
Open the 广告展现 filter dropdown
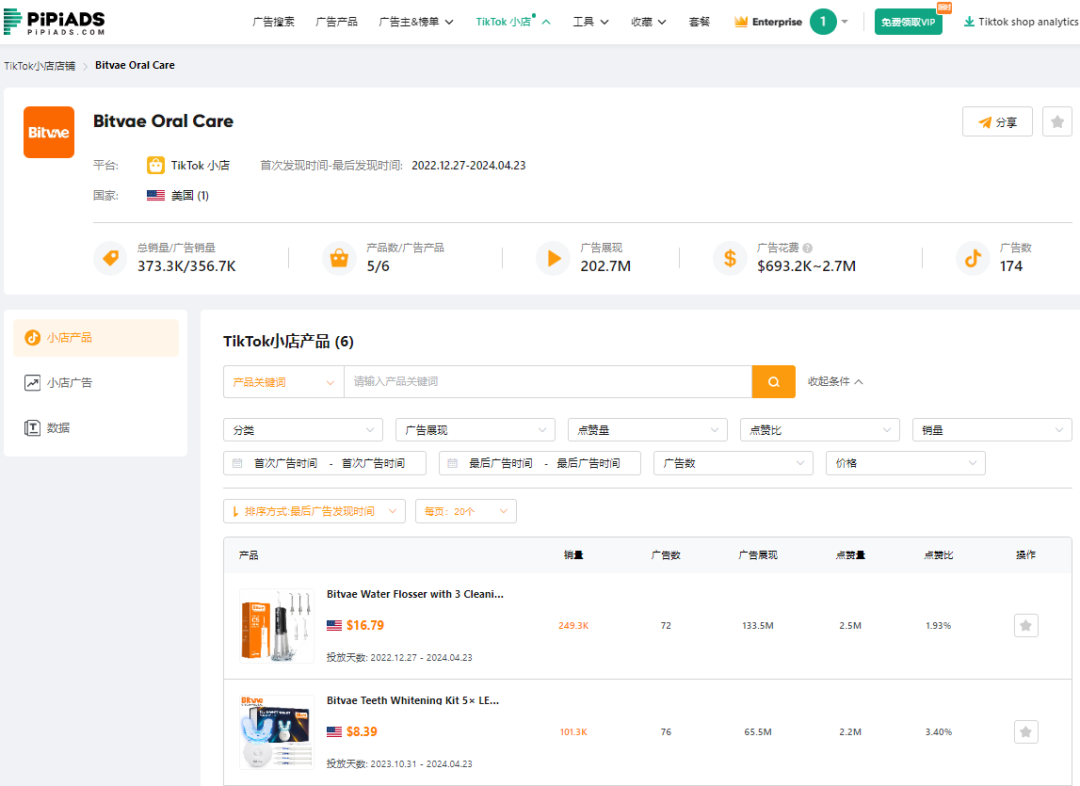point(475,430)
